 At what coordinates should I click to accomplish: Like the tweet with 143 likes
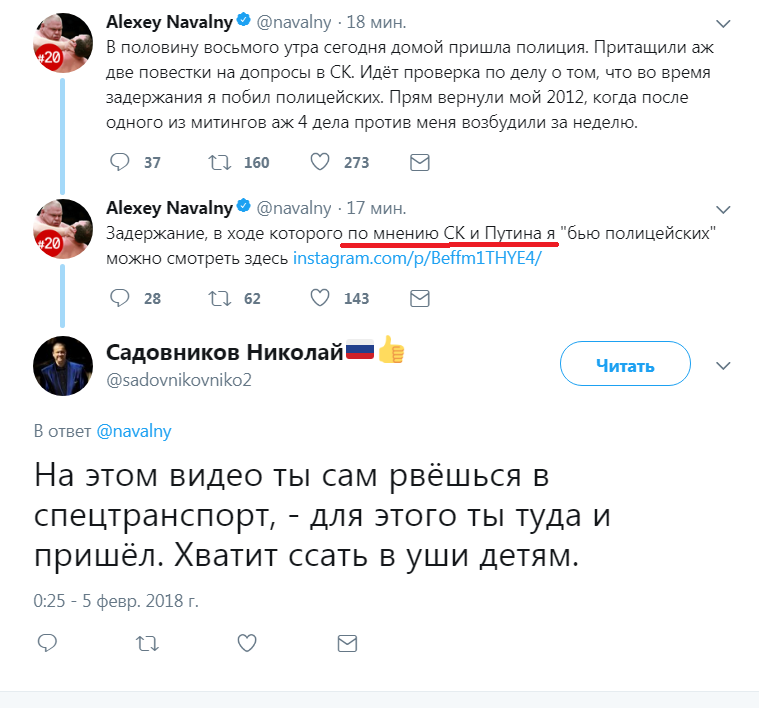[x=321, y=298]
